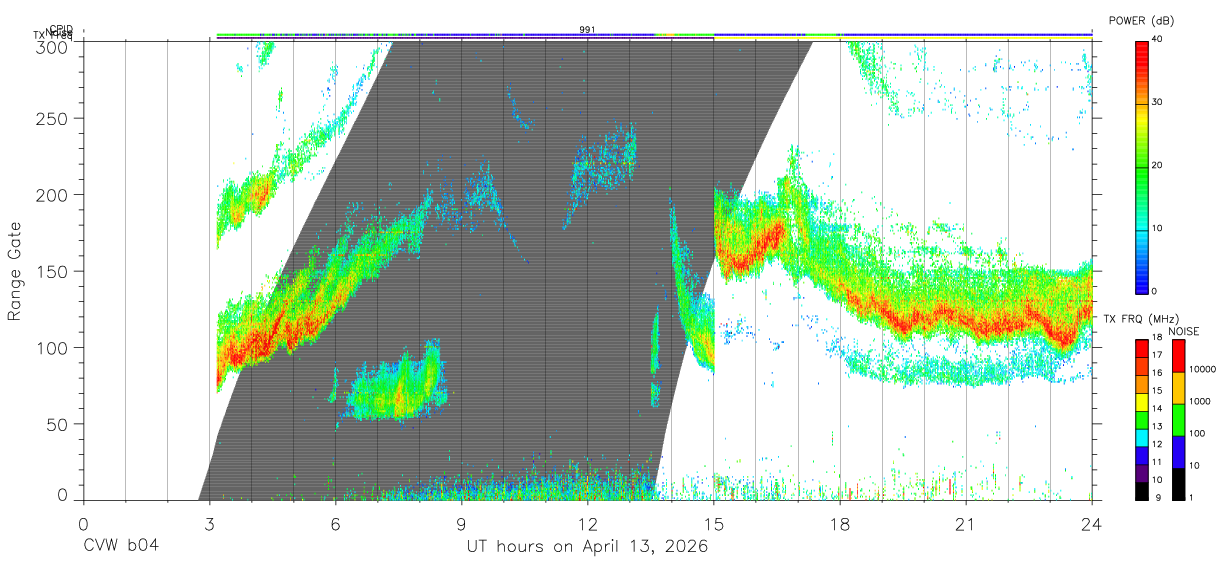
Task: Click the CPID label above the plot
Action: (61, 29)
